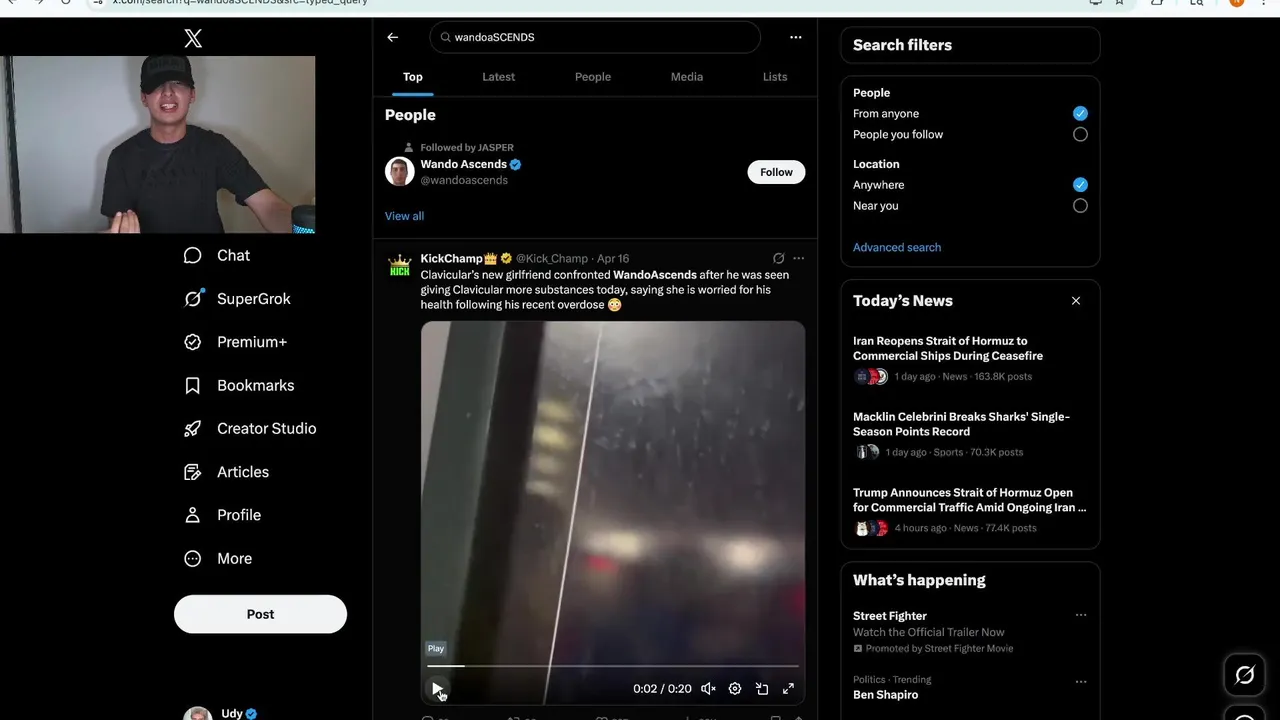Select From anyone radio option
This screenshot has width=1280, height=720.
(1080, 114)
